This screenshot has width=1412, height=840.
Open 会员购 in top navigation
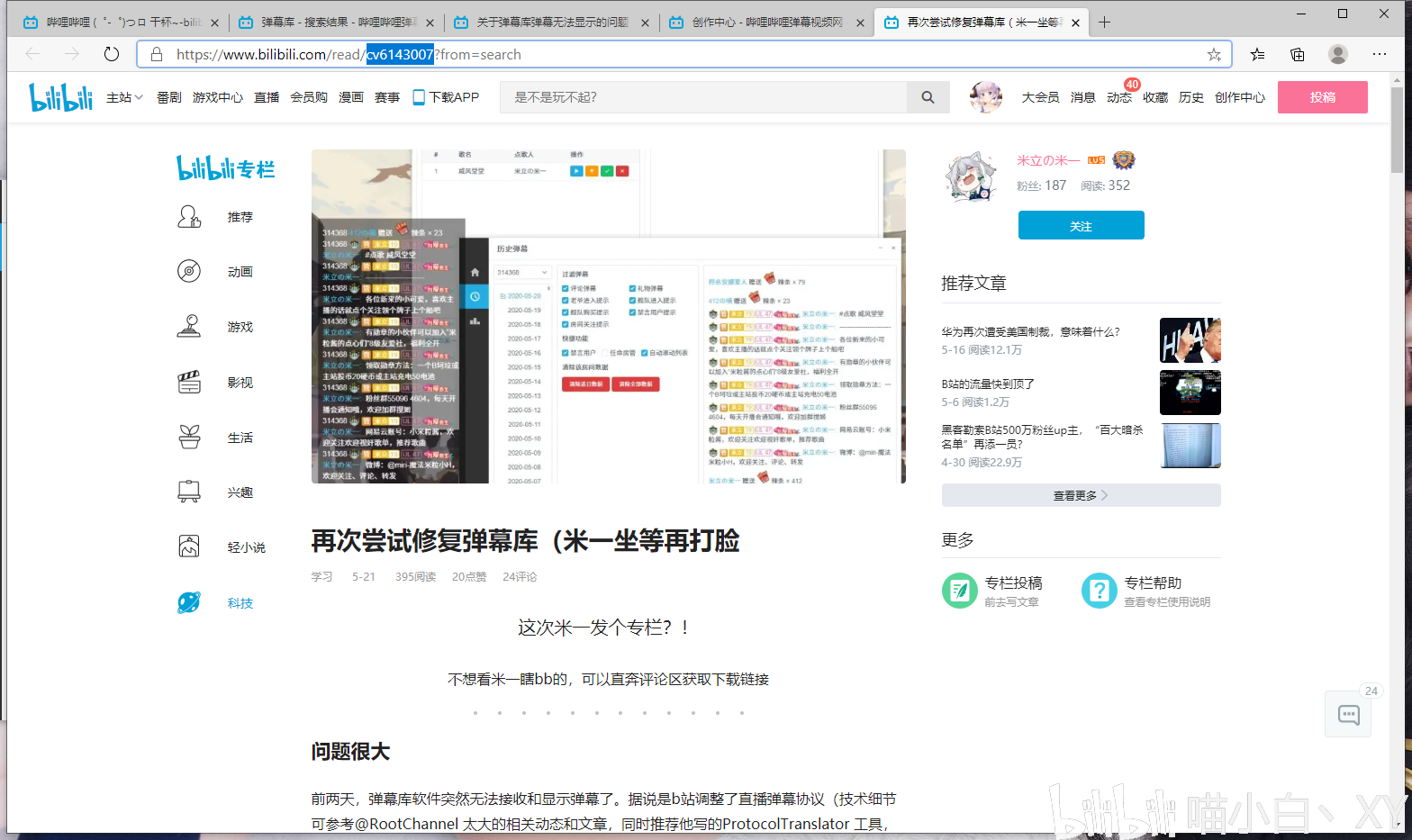coord(309,97)
